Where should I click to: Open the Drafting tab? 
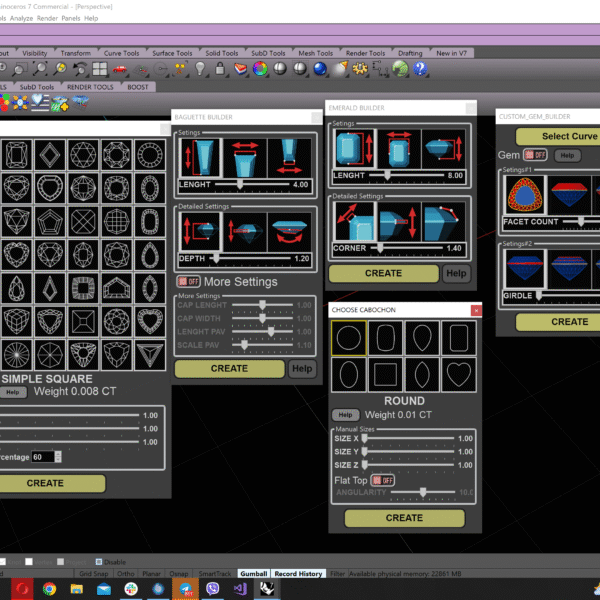(410, 53)
